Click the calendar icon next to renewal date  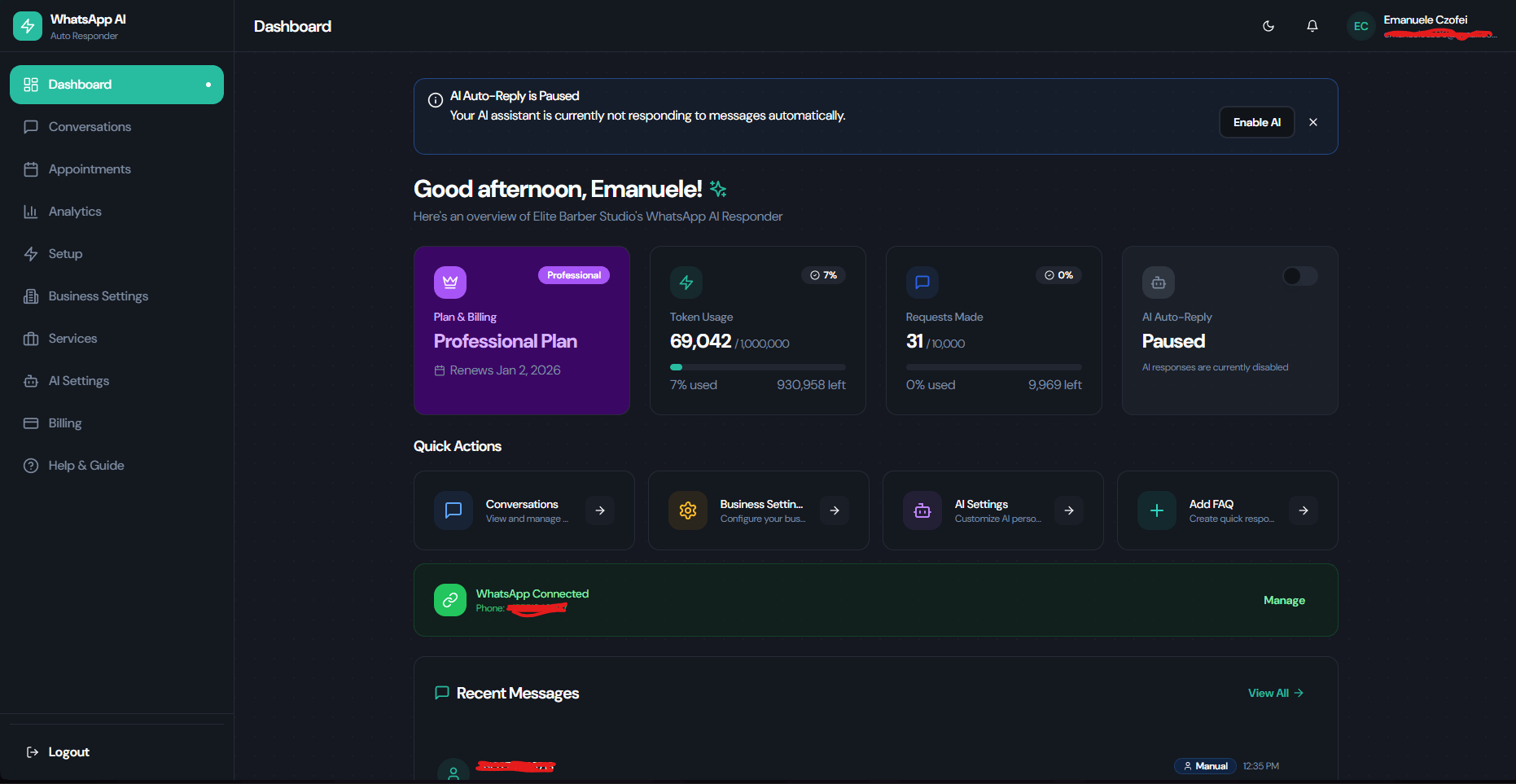pos(440,370)
